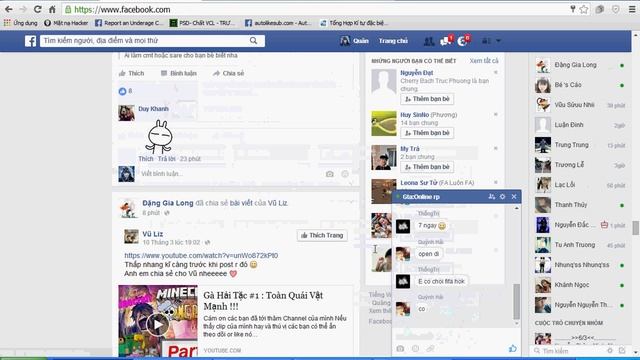The image size is (640, 360).
Task: Bookmark this page with the star icon
Action: click(x=584, y=9)
